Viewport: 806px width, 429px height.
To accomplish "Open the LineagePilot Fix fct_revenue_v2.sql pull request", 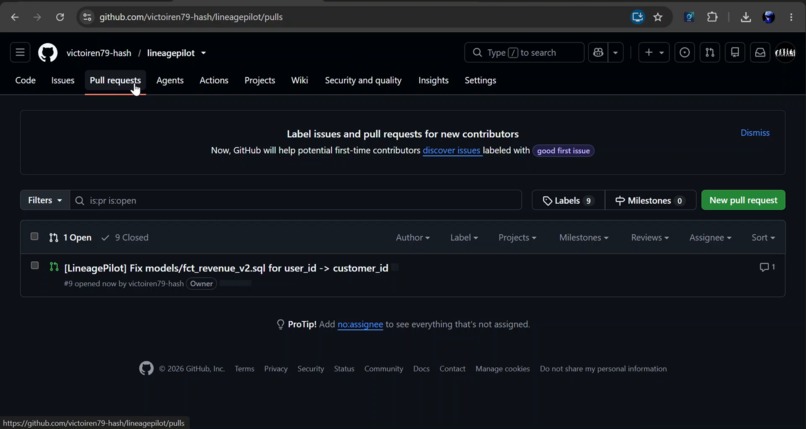I will (226, 268).
